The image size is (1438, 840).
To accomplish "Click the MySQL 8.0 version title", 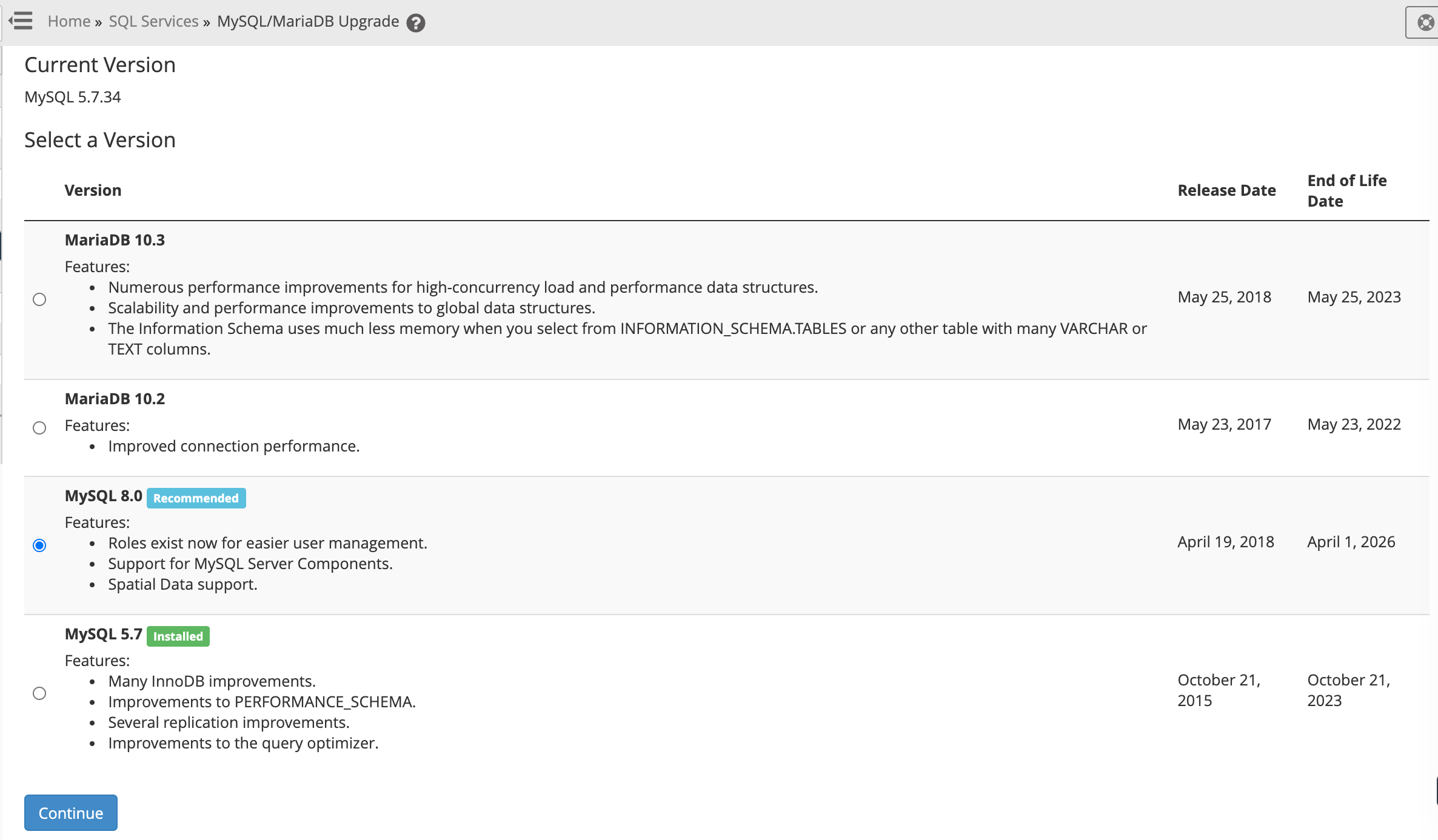I will point(103,496).
